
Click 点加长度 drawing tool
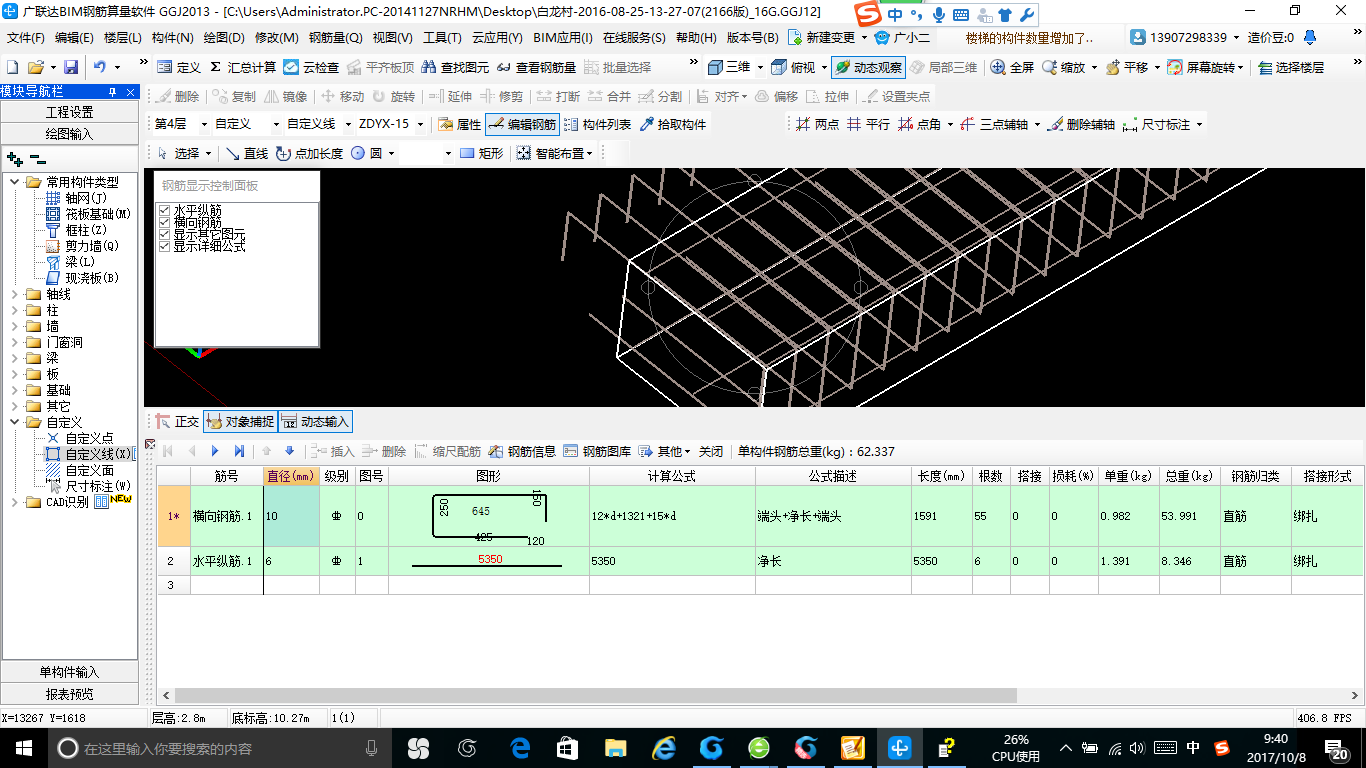point(309,153)
